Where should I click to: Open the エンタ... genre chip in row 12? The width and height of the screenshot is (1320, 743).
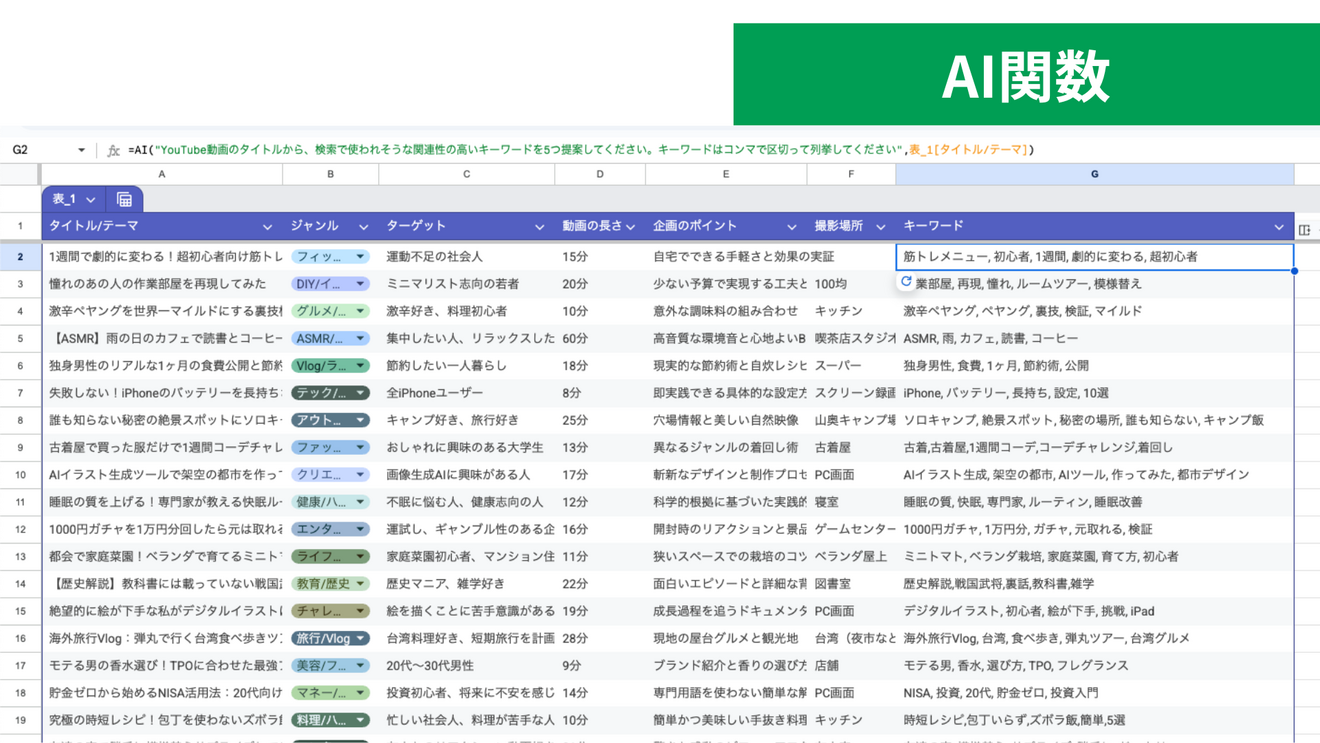coord(330,529)
